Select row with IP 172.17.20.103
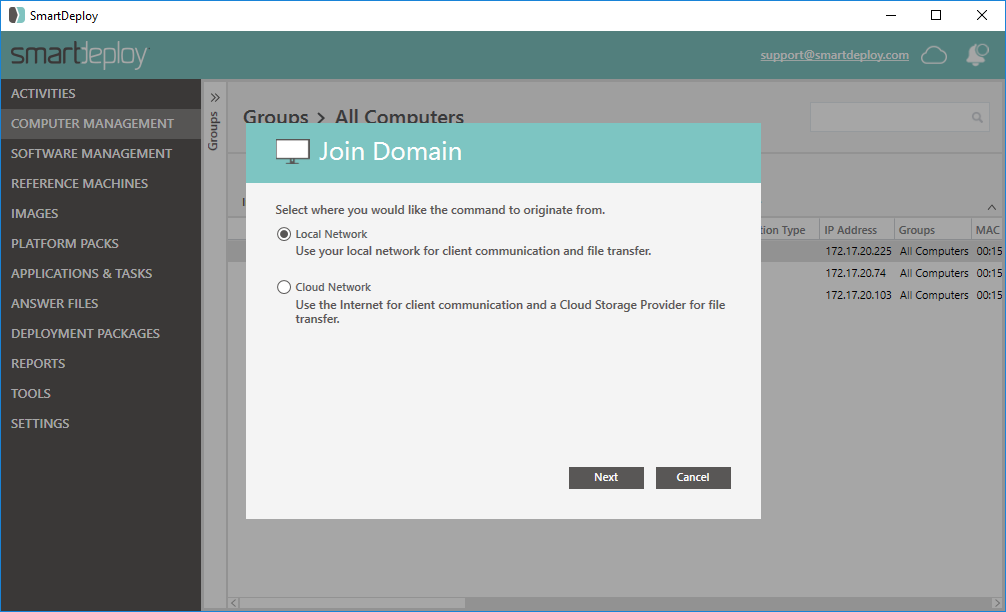Image resolution: width=1006 pixels, height=612 pixels. tap(858, 295)
